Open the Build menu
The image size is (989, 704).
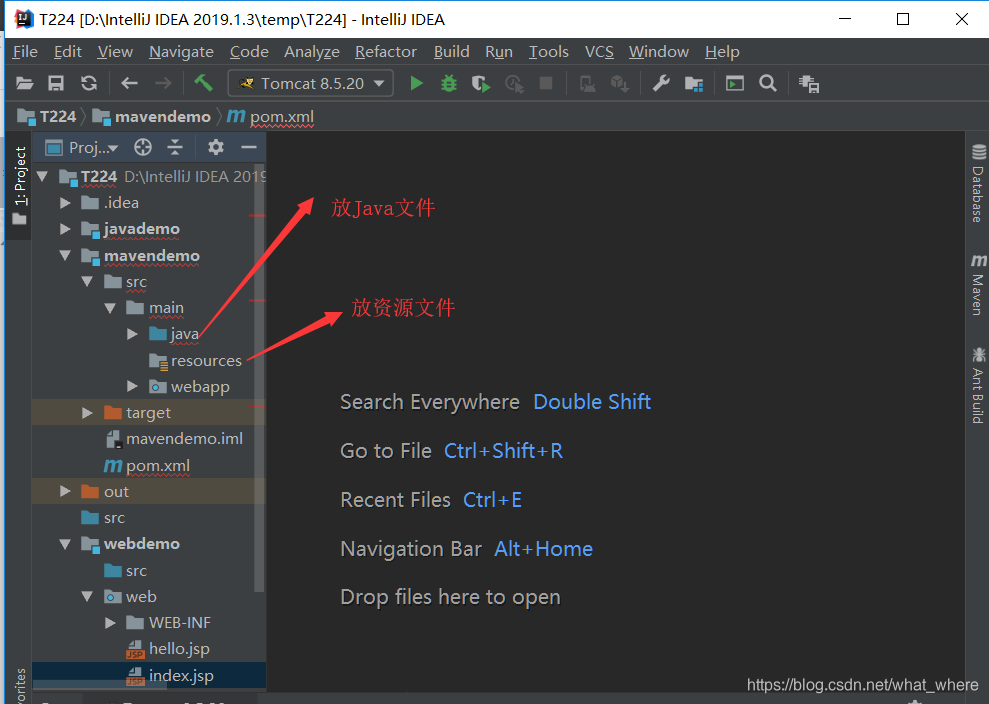[452, 52]
